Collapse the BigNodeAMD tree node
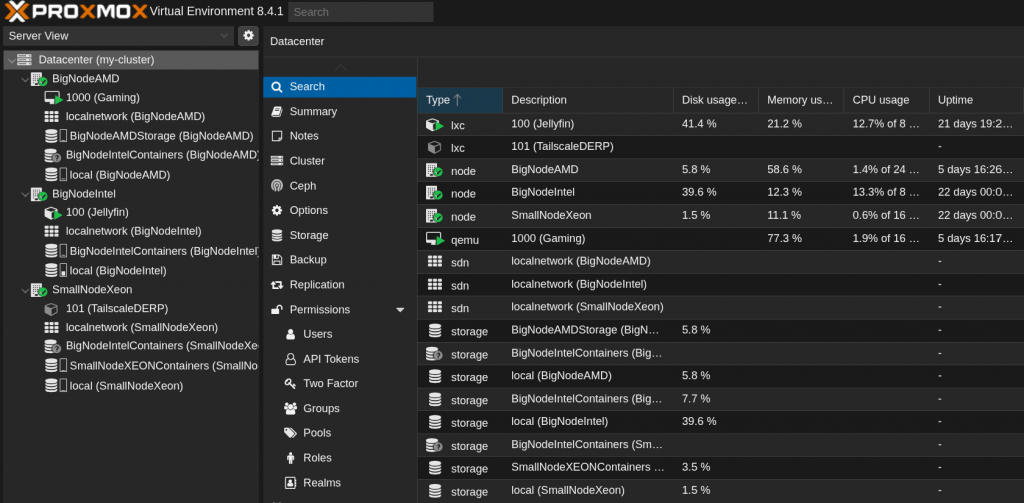The image size is (1024, 503). point(24,79)
